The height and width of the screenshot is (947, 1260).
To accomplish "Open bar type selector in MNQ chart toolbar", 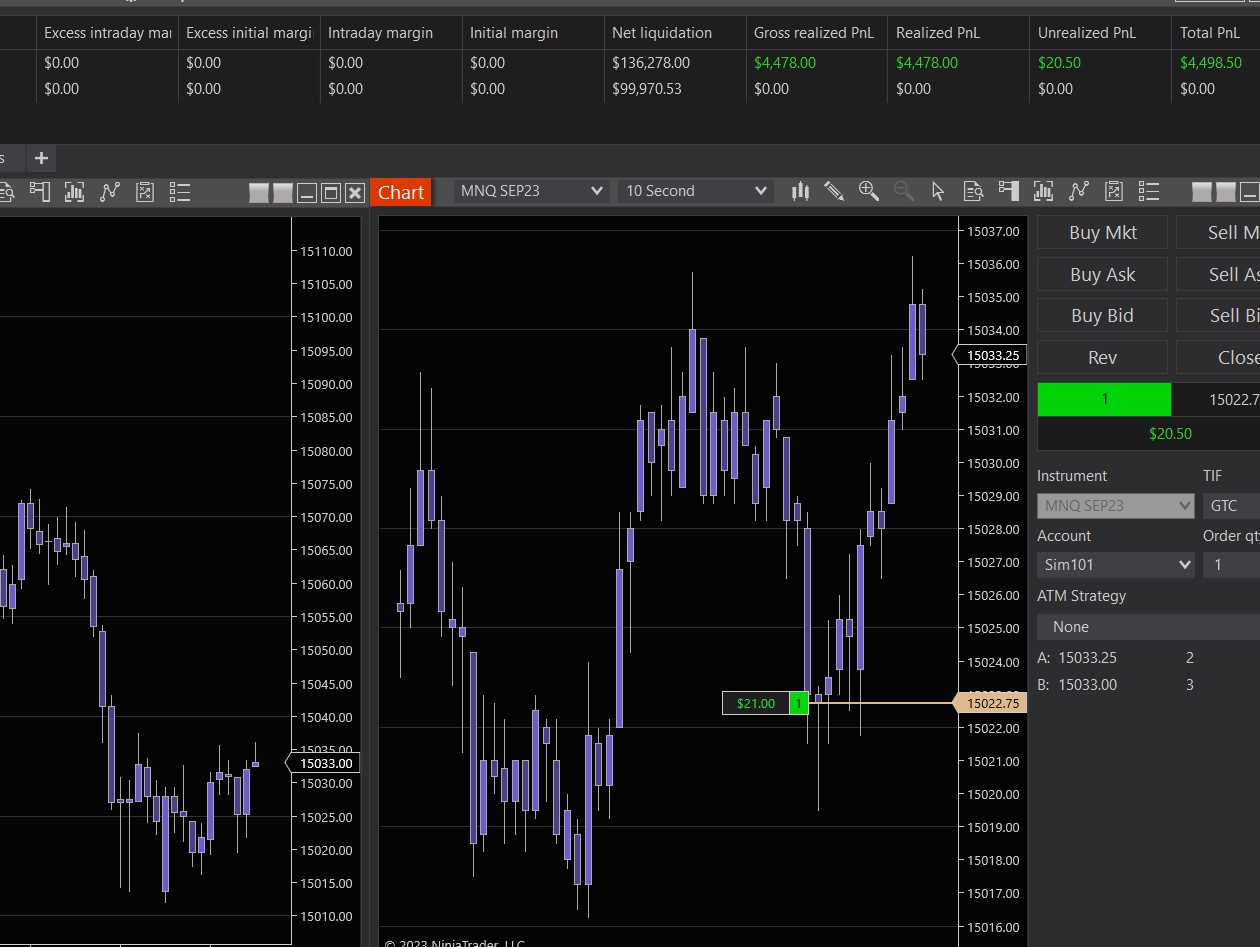I will click(800, 191).
